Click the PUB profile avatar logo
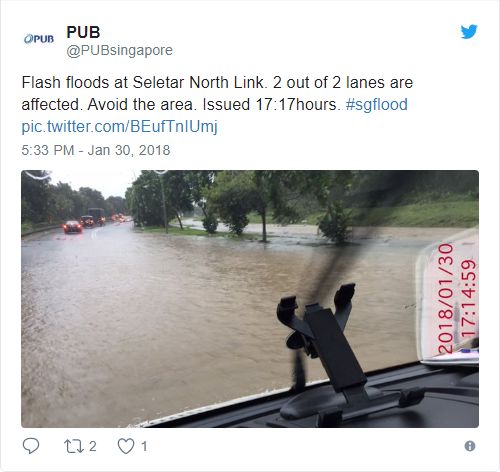 (x=39, y=39)
